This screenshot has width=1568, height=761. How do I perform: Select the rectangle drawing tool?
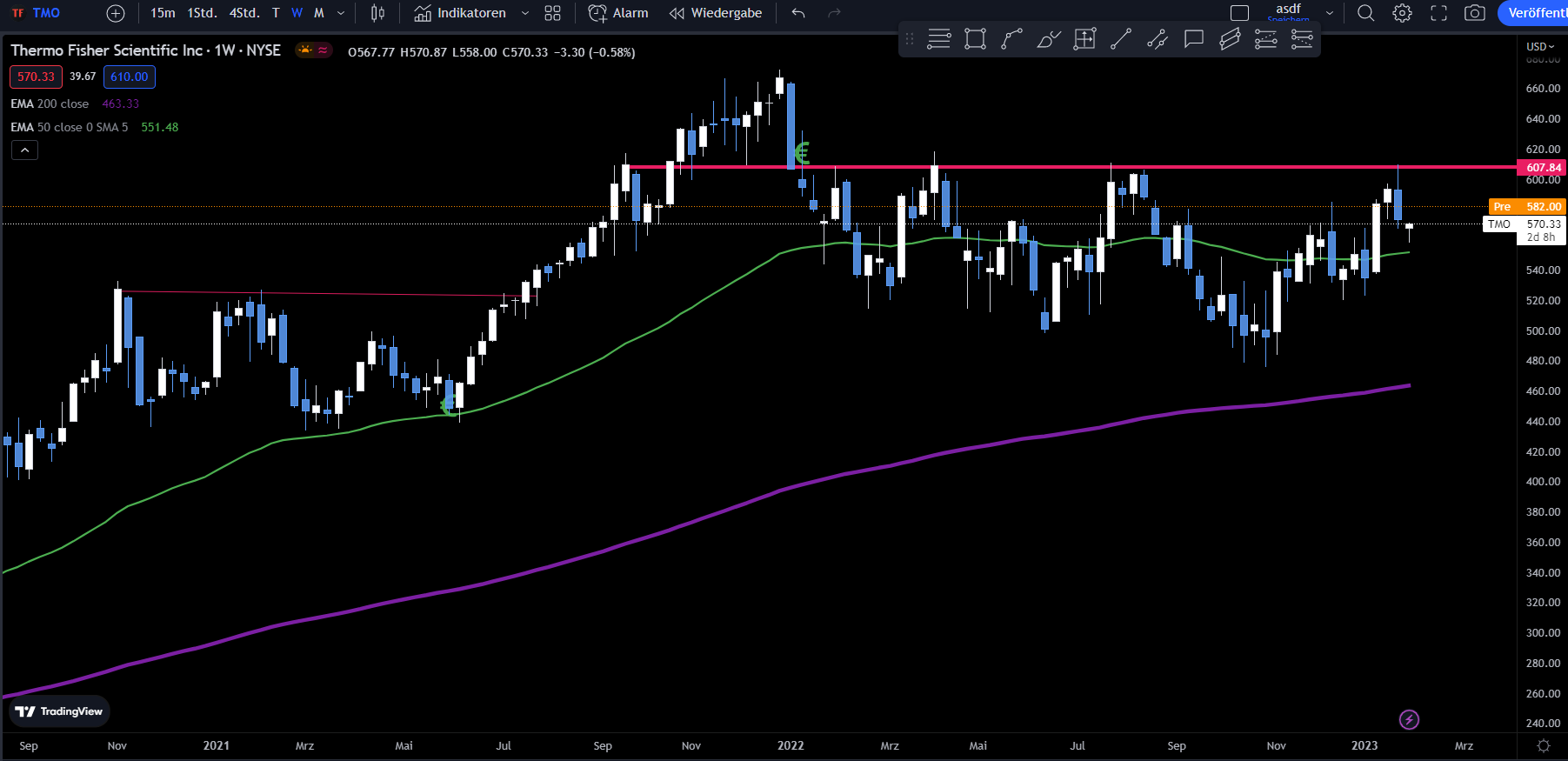(x=976, y=39)
